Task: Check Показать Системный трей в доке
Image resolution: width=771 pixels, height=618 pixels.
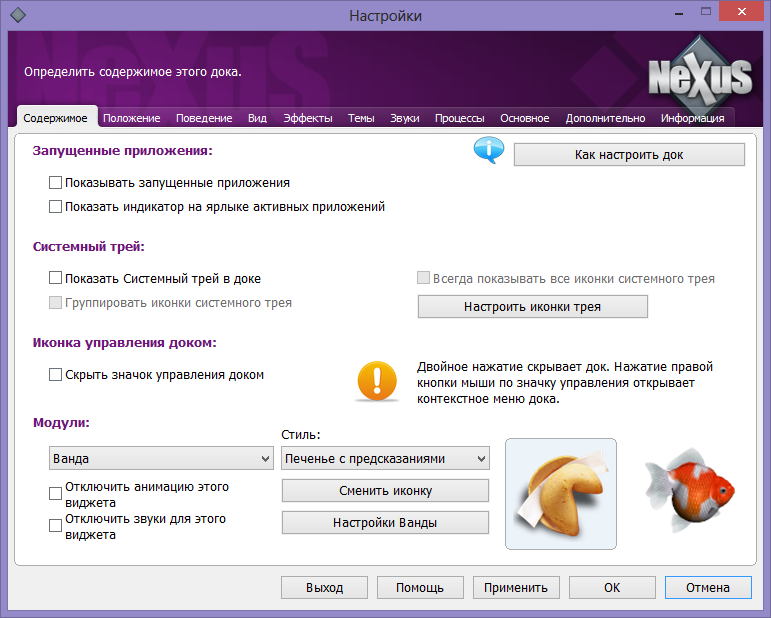Action: click(56, 278)
